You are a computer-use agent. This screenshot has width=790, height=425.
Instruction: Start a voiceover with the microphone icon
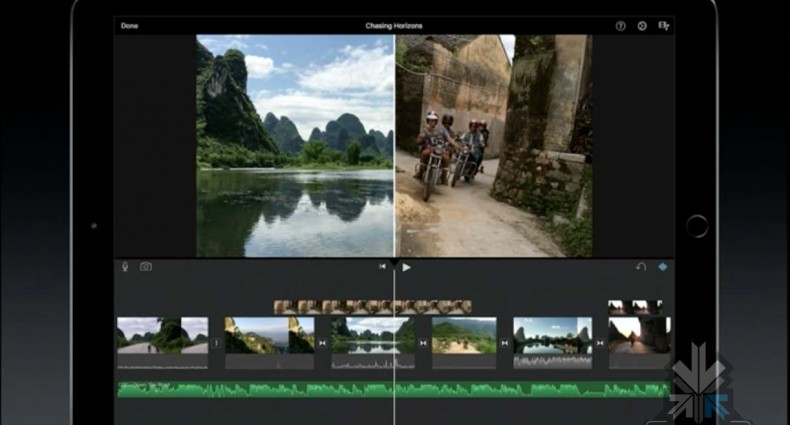(x=125, y=267)
